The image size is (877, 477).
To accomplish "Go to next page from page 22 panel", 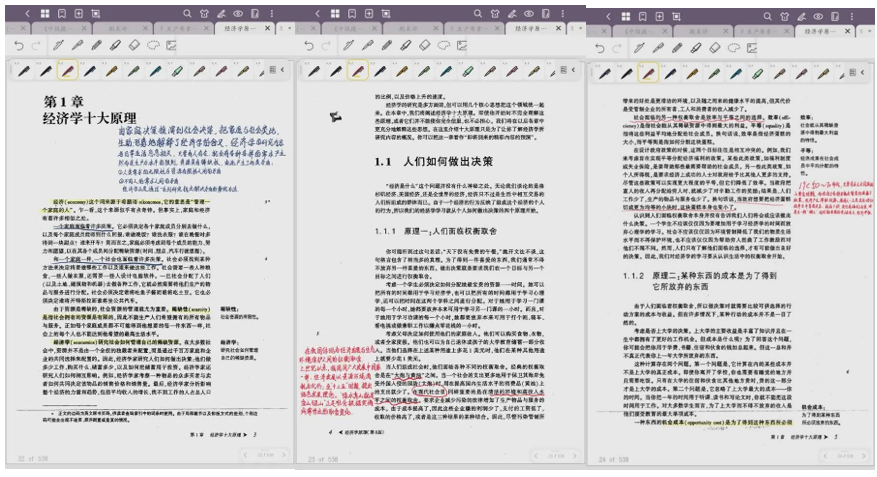I will pos(281,456).
